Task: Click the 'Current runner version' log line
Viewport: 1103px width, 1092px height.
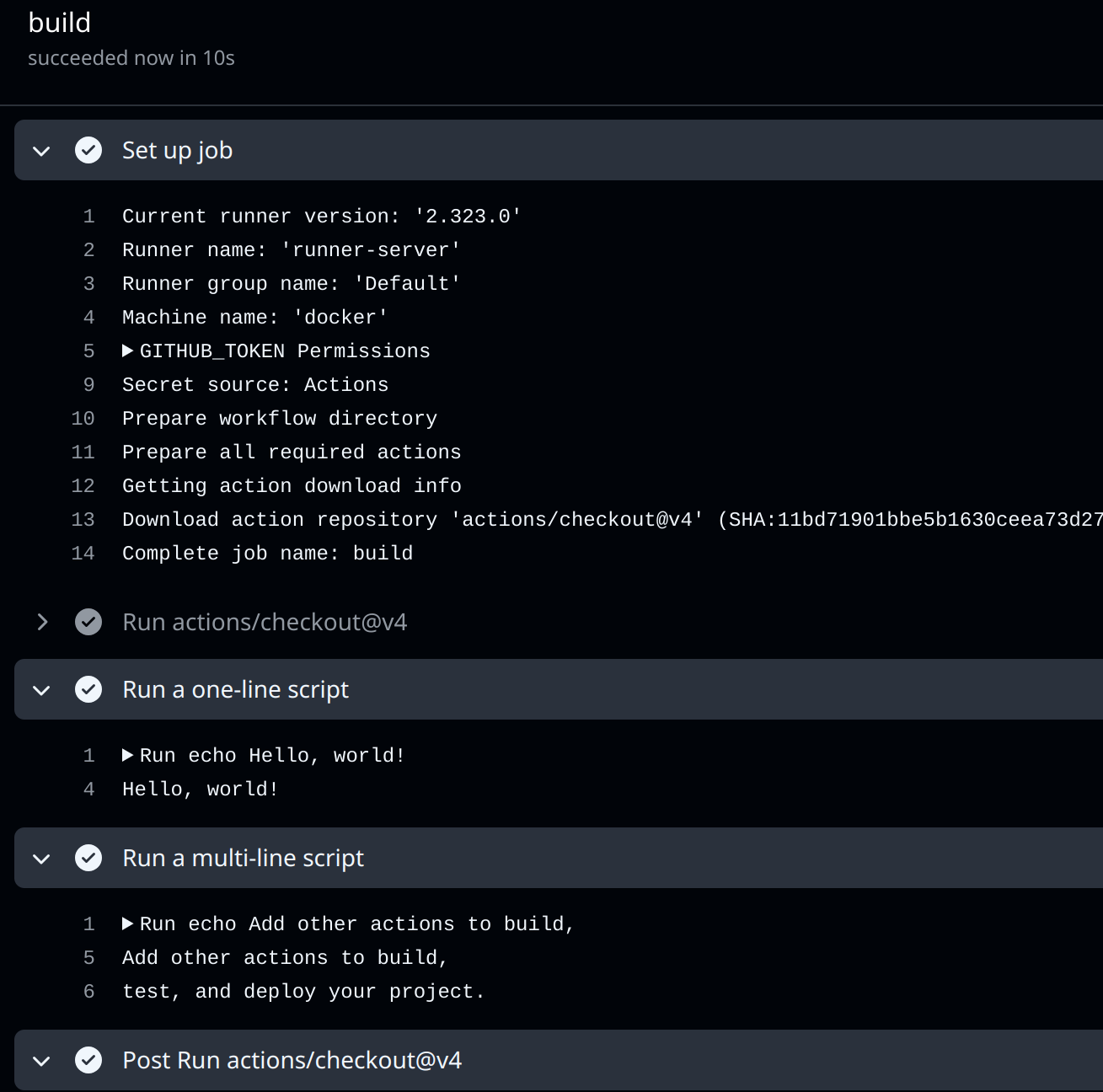Action: 321,216
